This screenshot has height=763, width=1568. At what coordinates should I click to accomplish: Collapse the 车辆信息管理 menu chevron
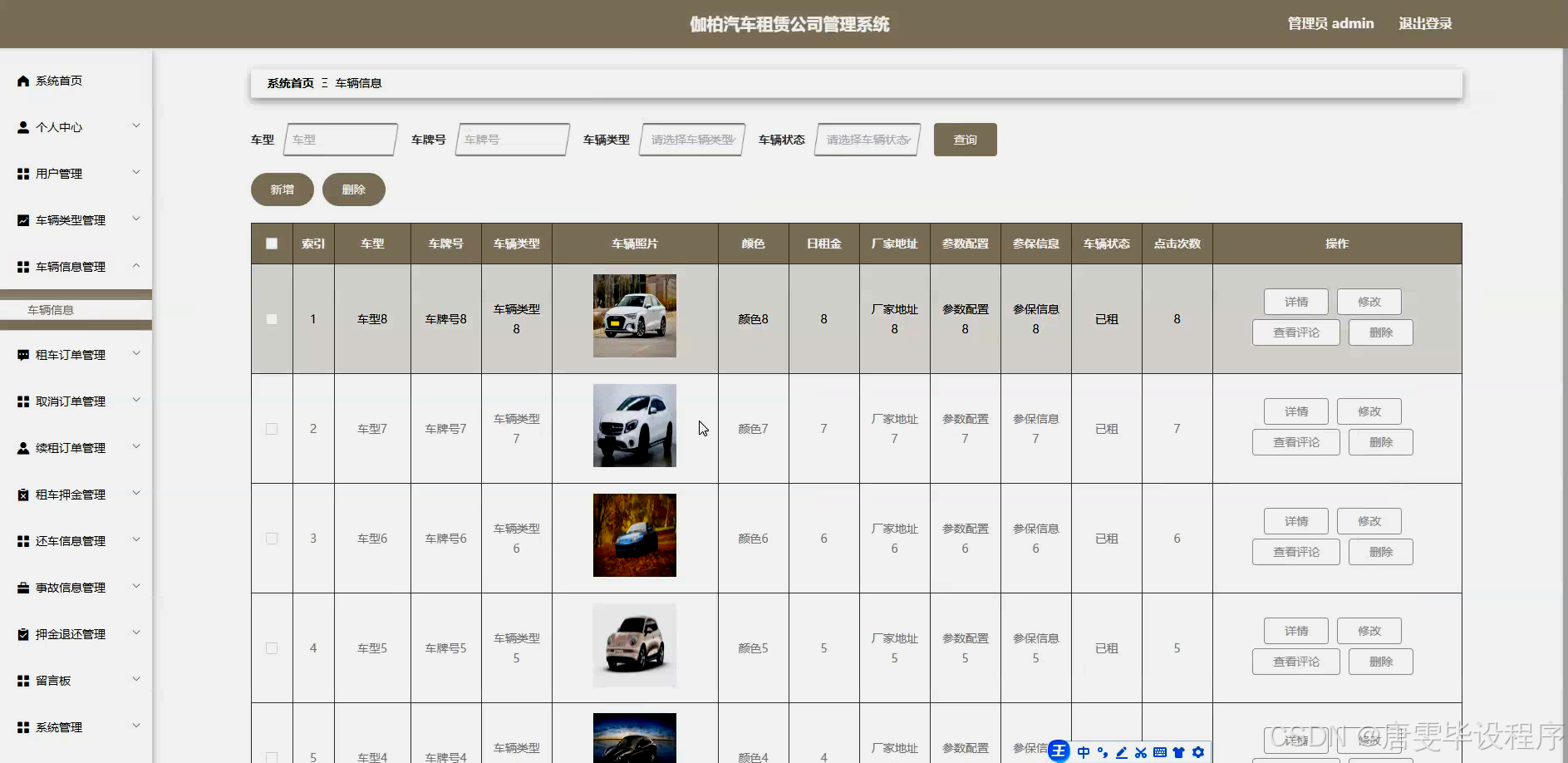(136, 266)
